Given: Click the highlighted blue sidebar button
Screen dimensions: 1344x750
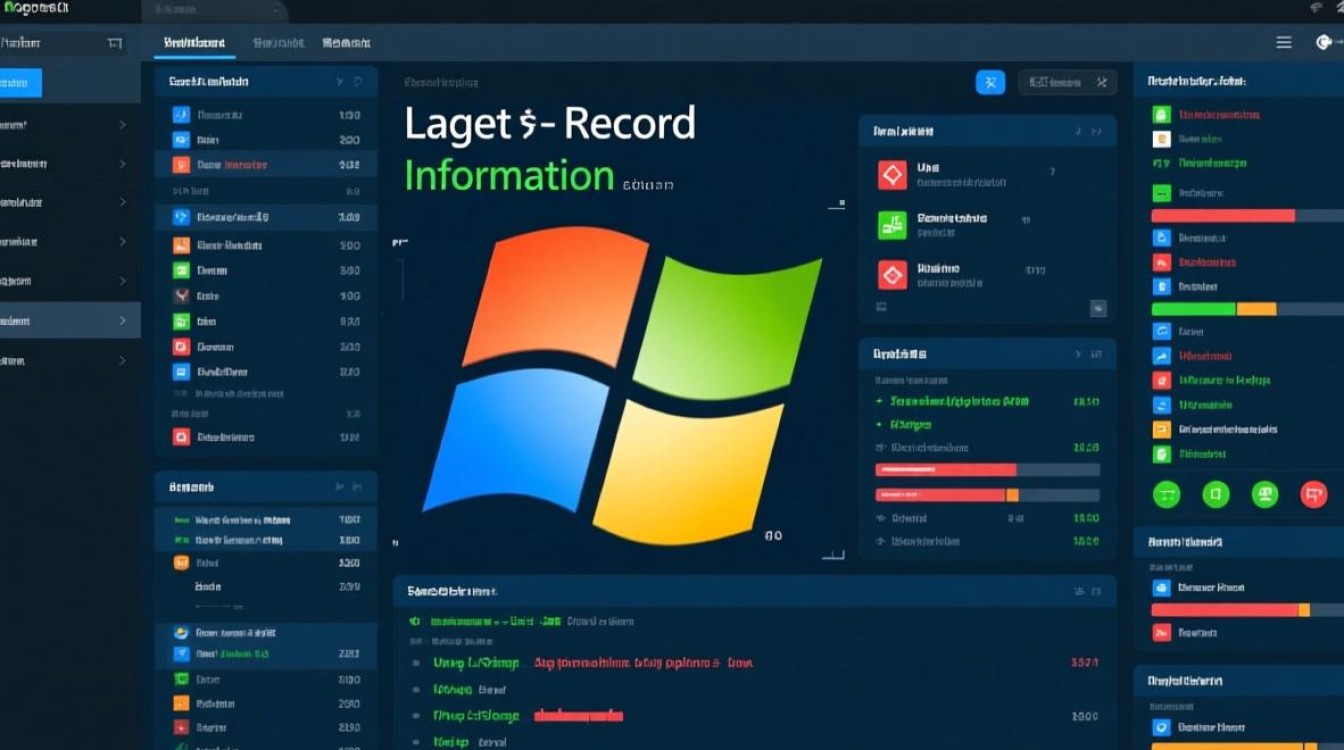Looking at the screenshot, I should point(20,83).
